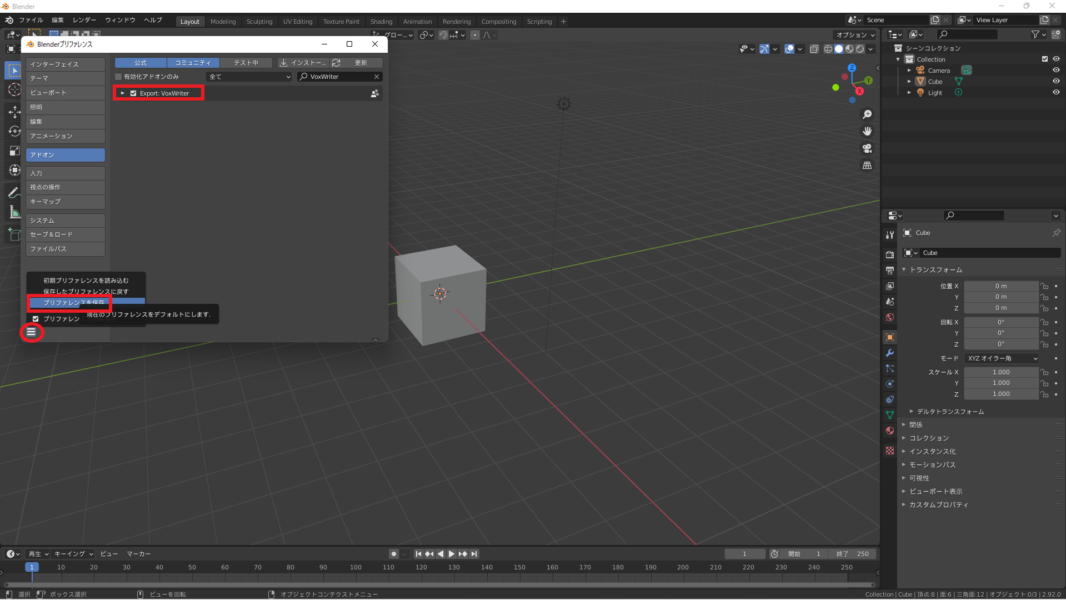
Task: Expand Camera in the outliner
Action: (x=910, y=70)
